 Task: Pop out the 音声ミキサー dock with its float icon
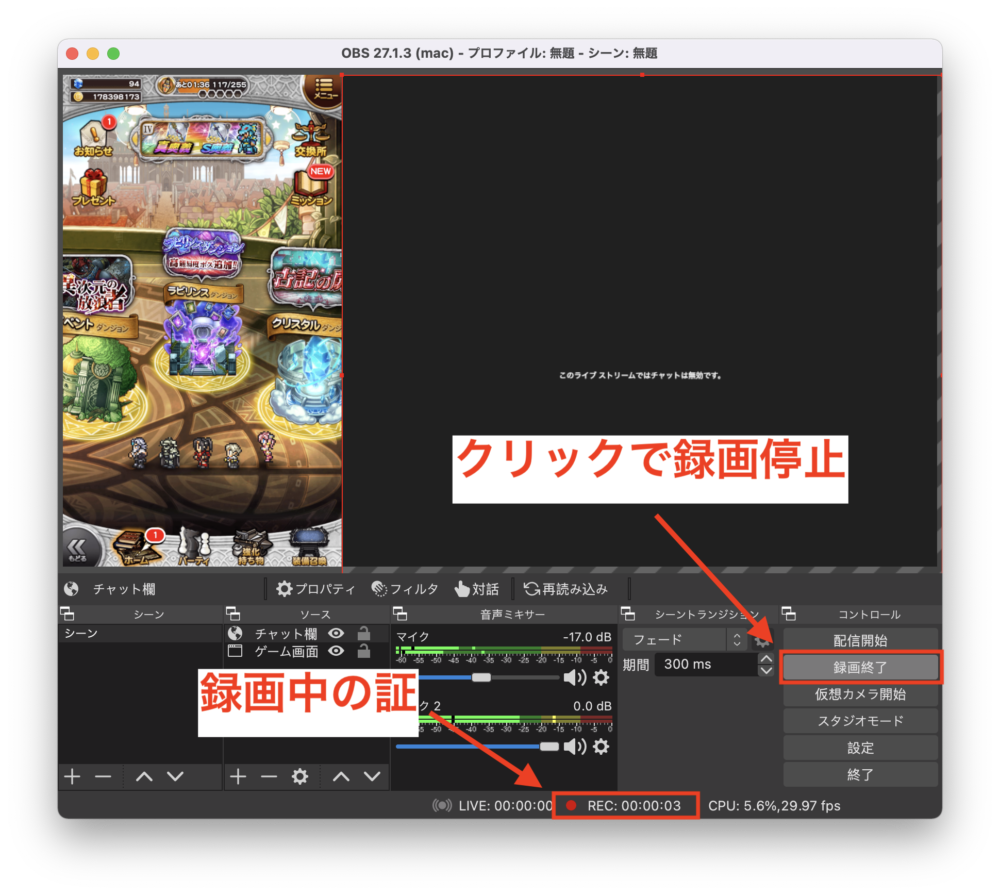click(x=401, y=614)
